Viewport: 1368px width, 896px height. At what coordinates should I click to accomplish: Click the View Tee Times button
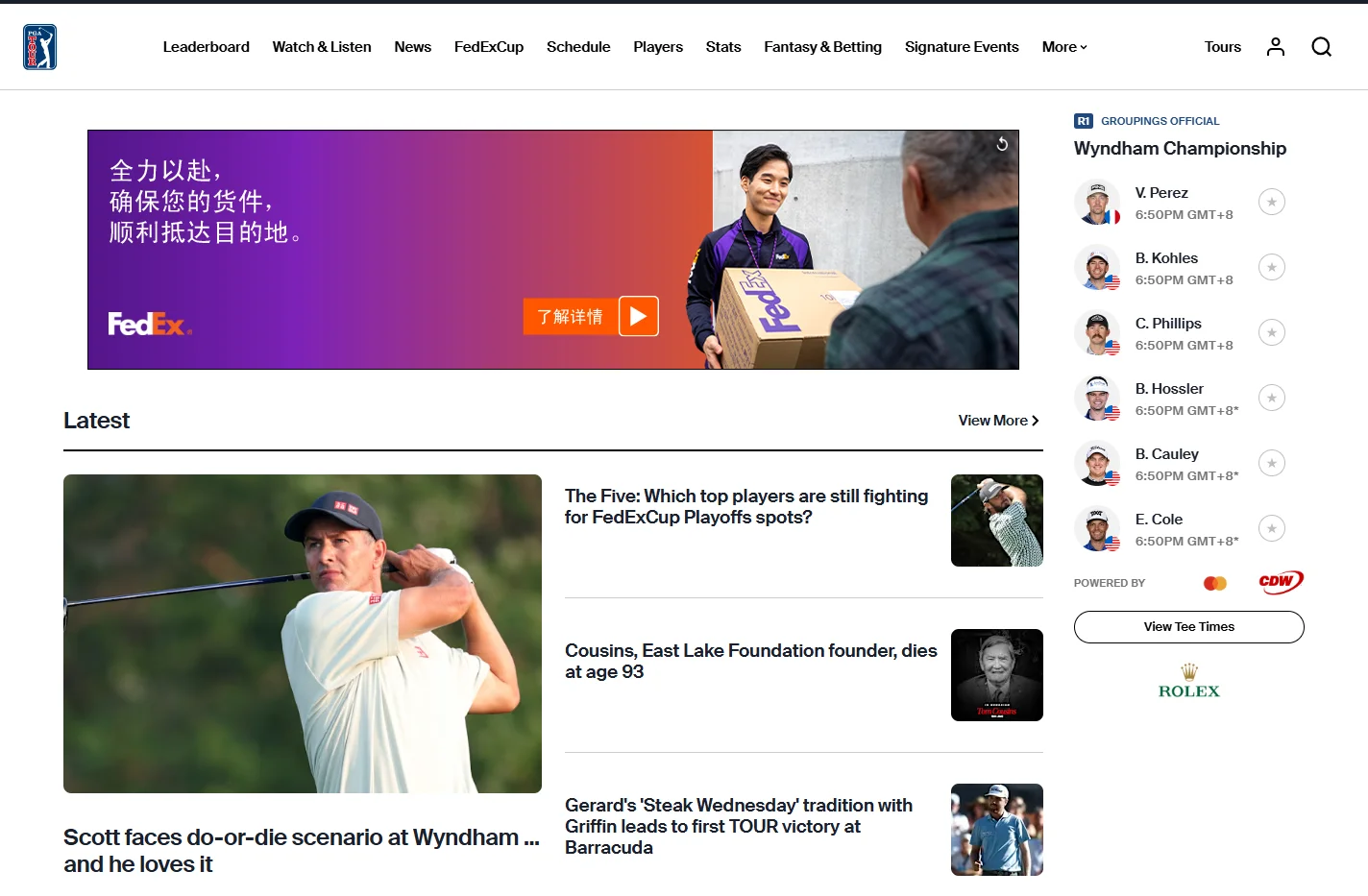[x=1189, y=627]
